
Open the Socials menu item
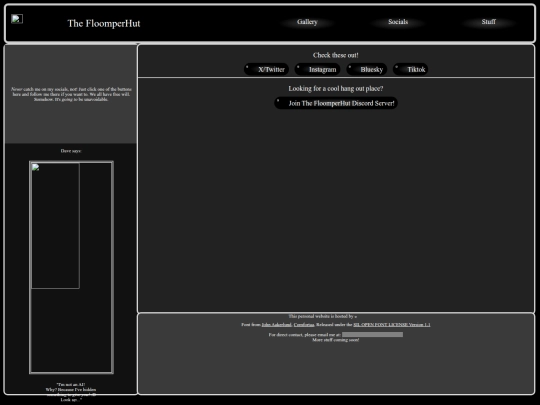398,22
